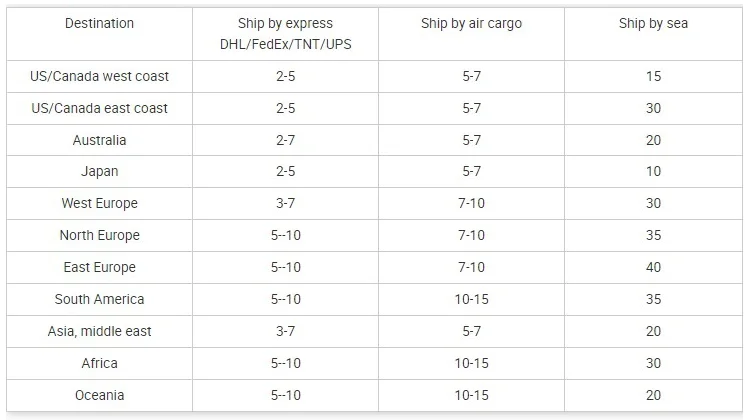Click the Destination column header

(x=99, y=24)
